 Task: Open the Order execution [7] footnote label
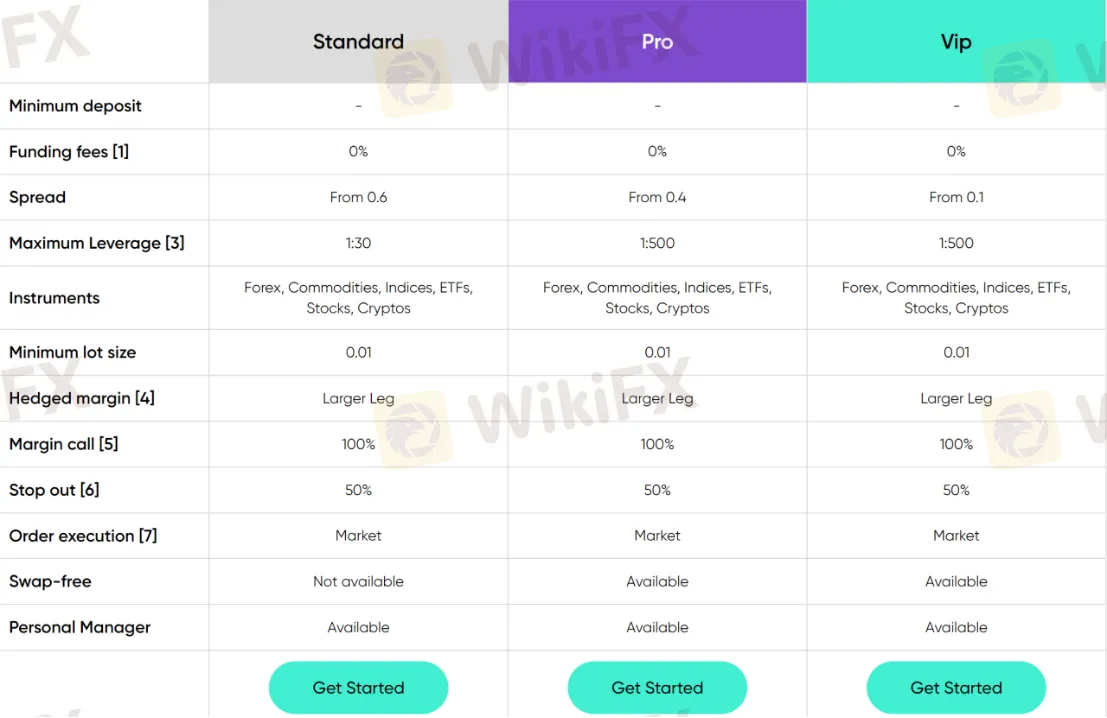point(83,536)
